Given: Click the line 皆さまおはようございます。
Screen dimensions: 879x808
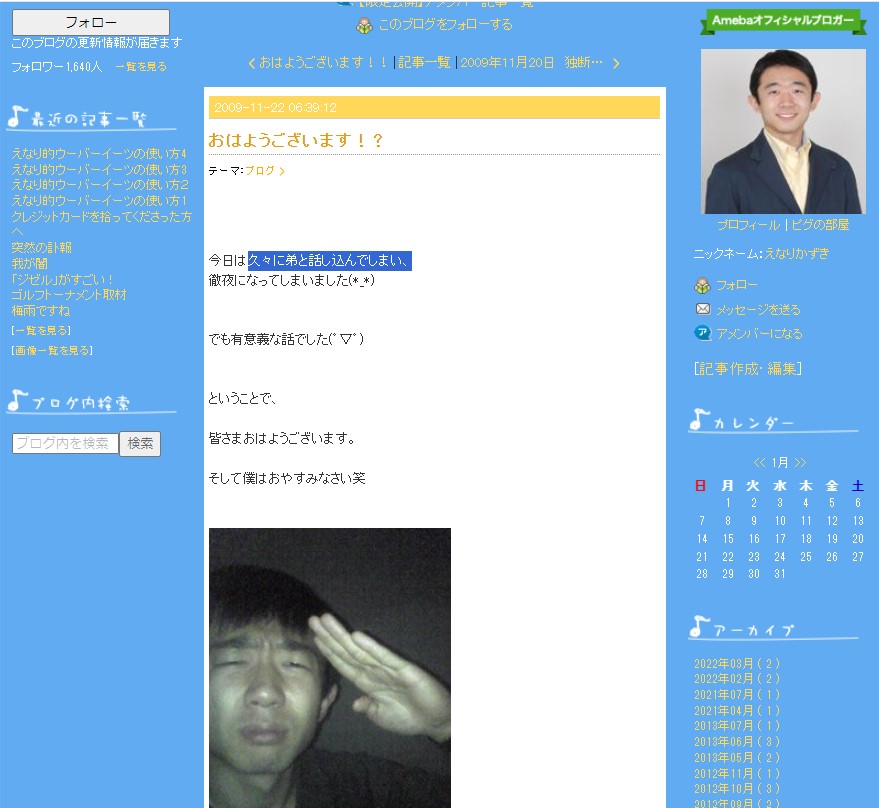Looking at the screenshot, I should (x=282, y=438).
